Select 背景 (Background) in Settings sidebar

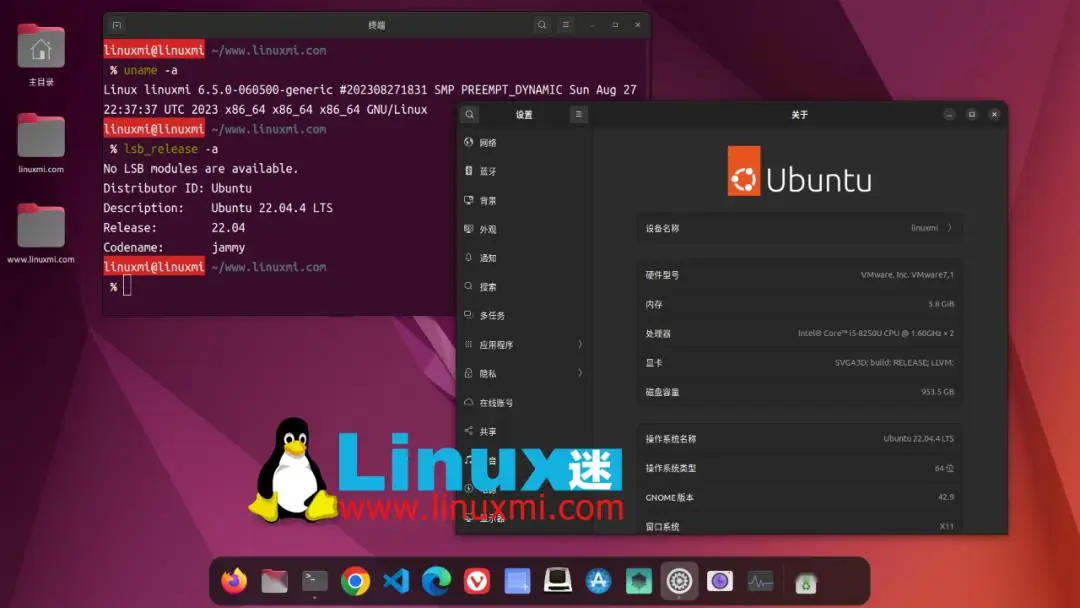[525, 200]
